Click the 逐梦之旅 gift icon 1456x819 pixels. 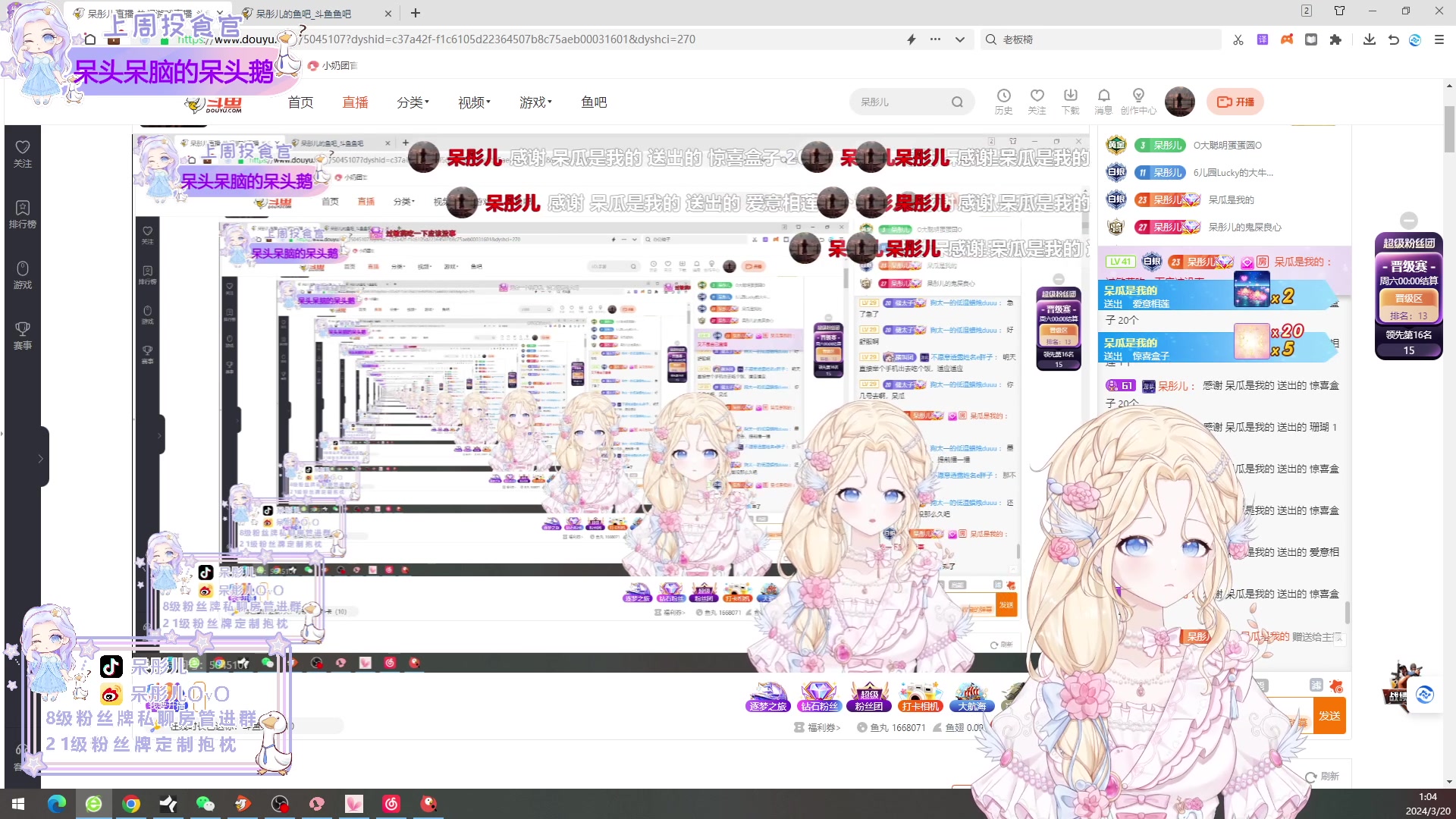click(x=768, y=696)
